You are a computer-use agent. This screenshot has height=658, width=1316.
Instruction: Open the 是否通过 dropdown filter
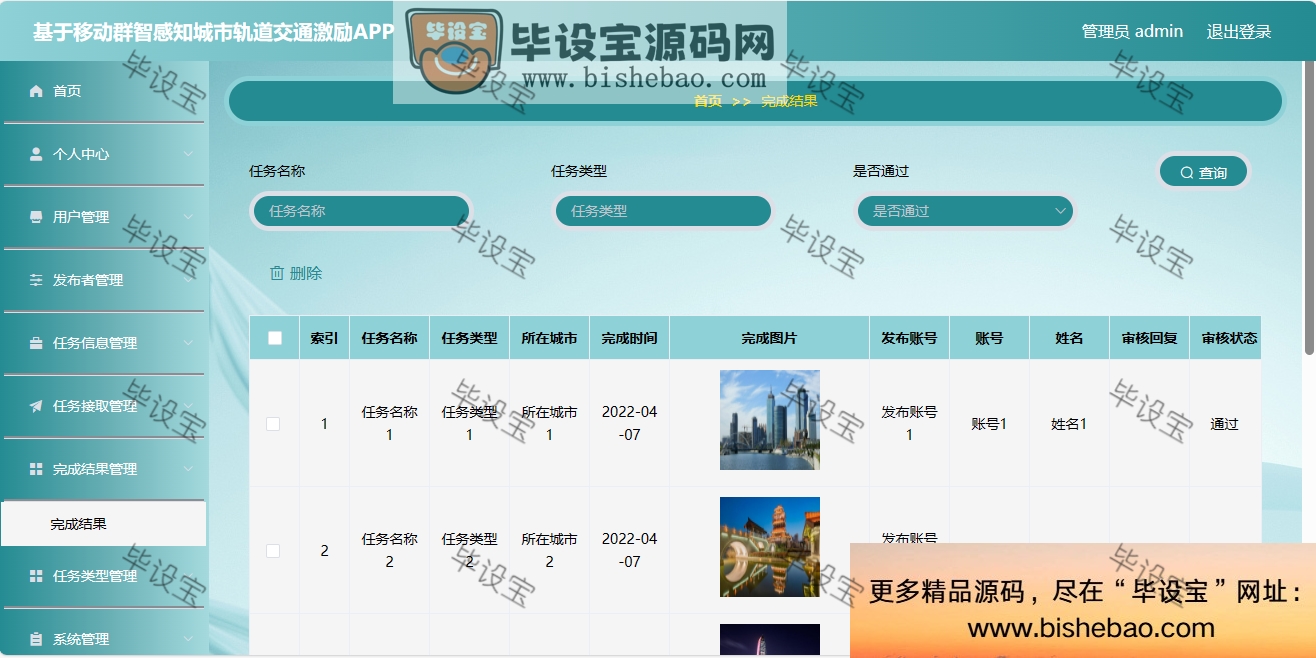965,211
